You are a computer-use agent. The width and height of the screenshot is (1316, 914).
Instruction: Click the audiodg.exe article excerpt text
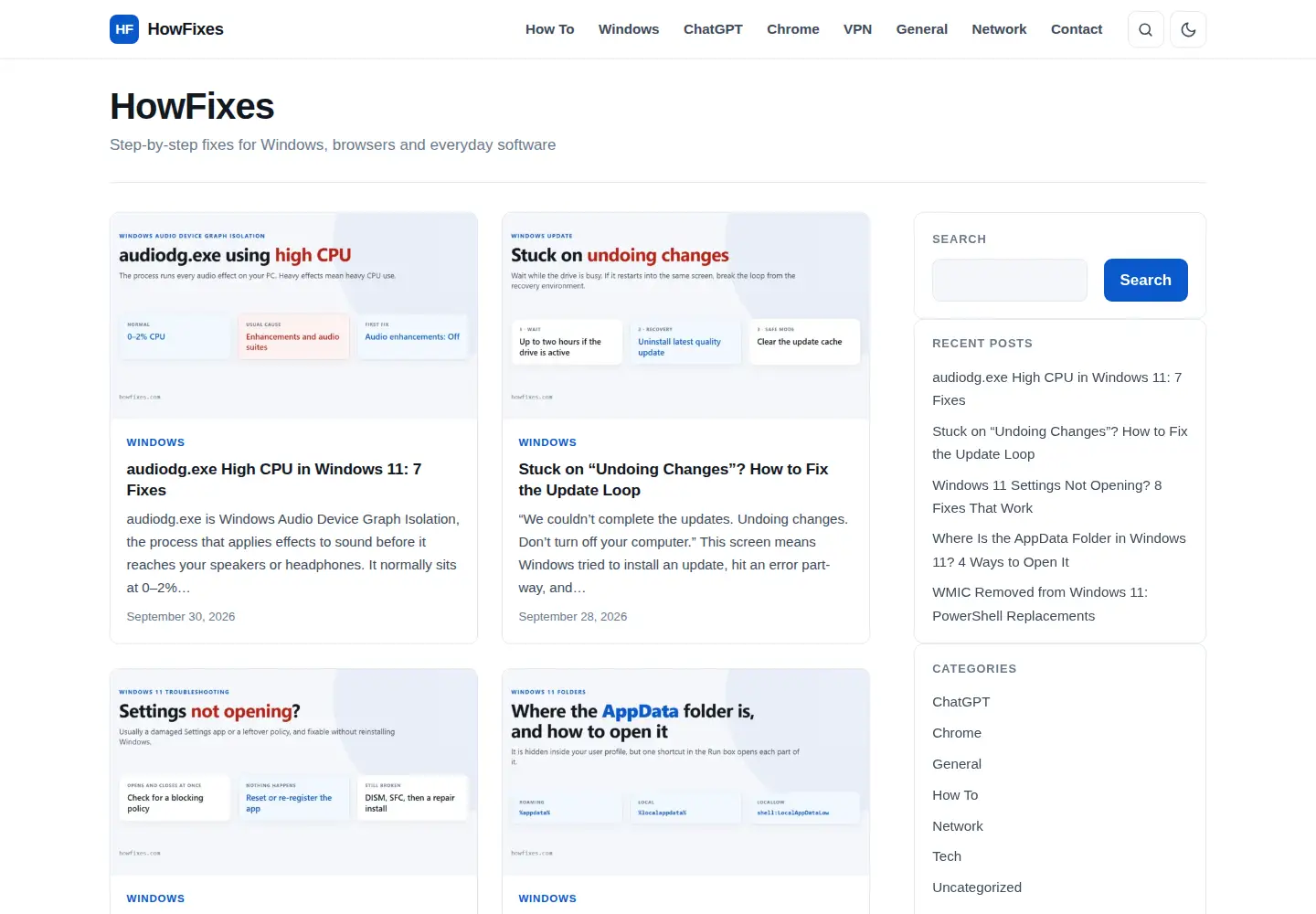[x=293, y=553]
